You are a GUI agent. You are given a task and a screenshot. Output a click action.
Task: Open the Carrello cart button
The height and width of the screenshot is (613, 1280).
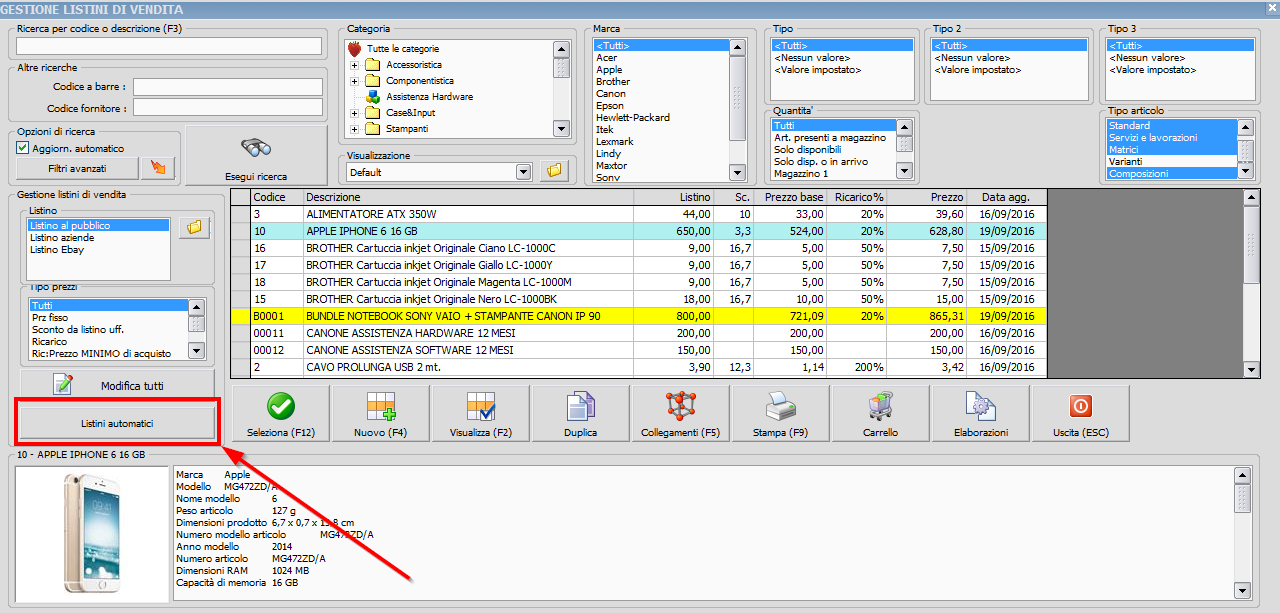880,414
